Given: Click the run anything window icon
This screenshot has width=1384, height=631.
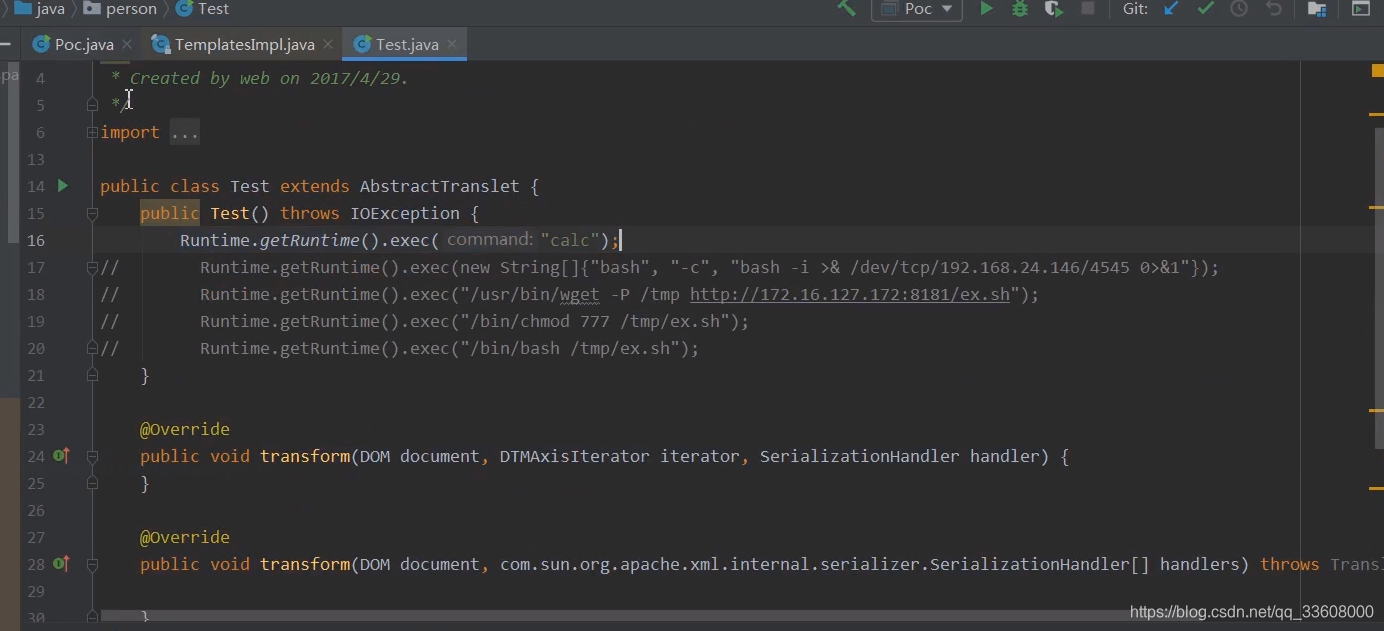Looking at the screenshot, I should pyautogui.click(x=1361, y=9).
